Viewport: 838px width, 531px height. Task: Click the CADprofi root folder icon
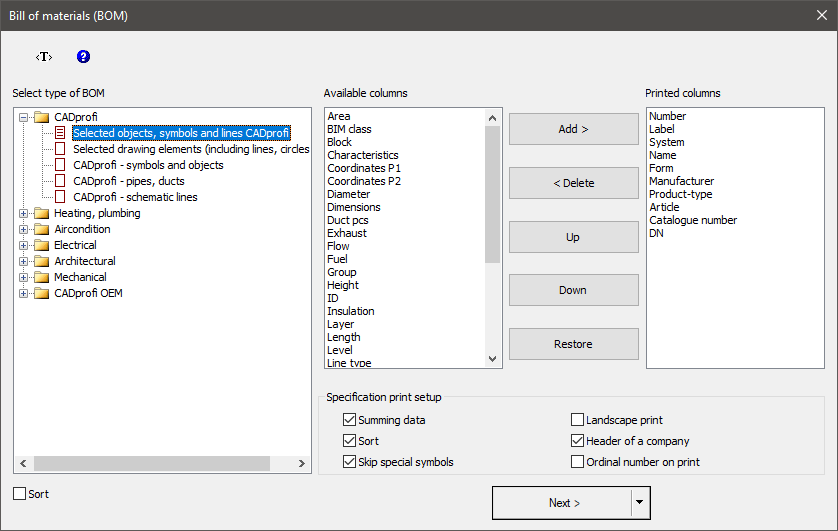pyautogui.click(x=41, y=117)
